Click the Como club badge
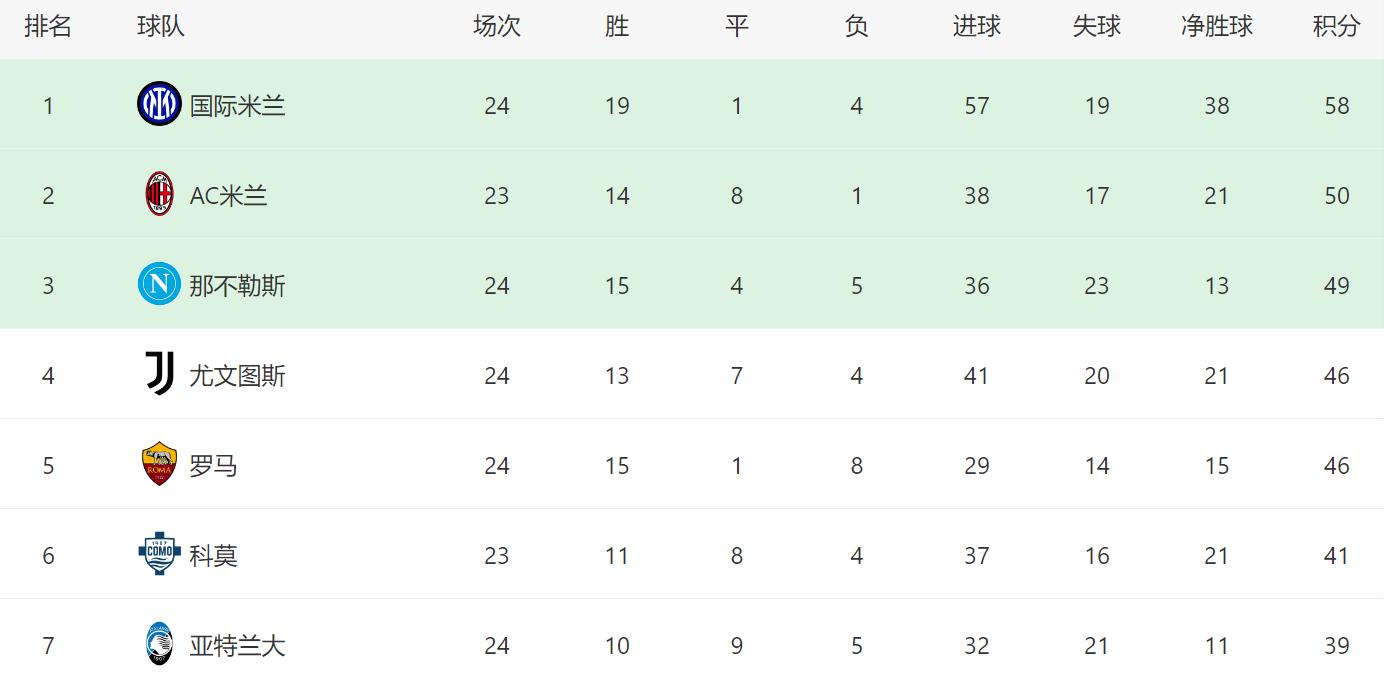 (159, 555)
